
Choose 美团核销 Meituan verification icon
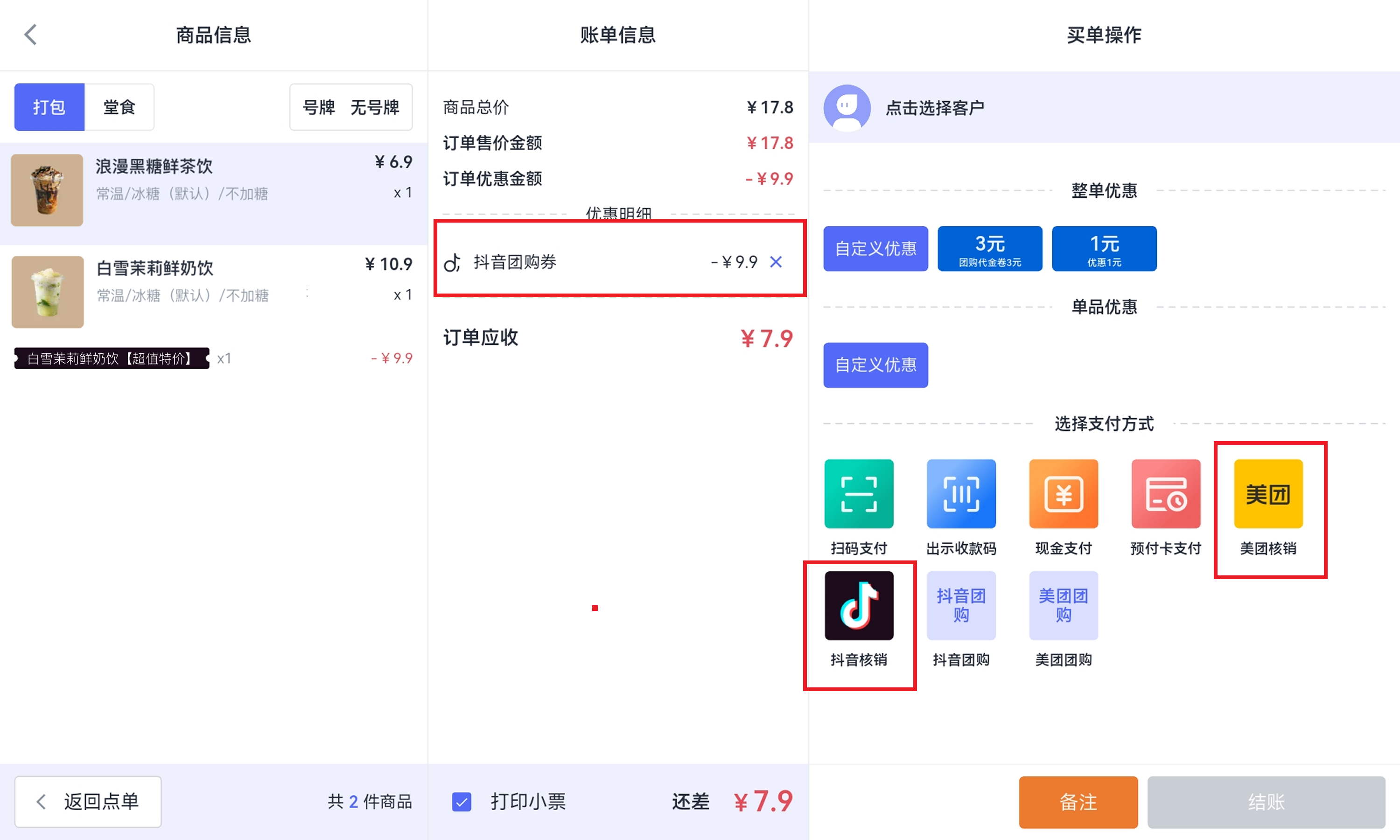[x=1268, y=494]
